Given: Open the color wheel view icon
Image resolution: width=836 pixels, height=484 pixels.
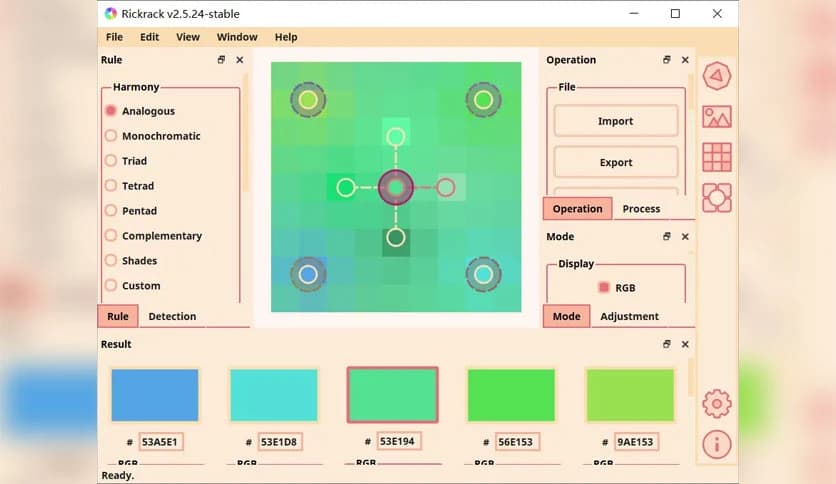Looking at the screenshot, I should tap(716, 77).
